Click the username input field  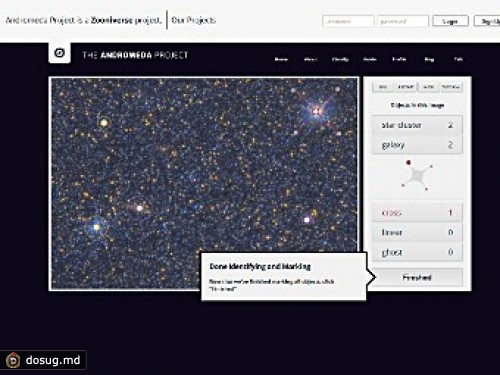(x=348, y=21)
